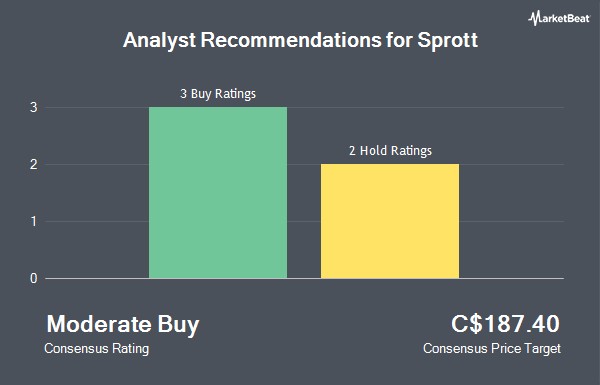Select the green Buy Ratings bar
The width and height of the screenshot is (600, 385).
pyautogui.click(x=218, y=192)
